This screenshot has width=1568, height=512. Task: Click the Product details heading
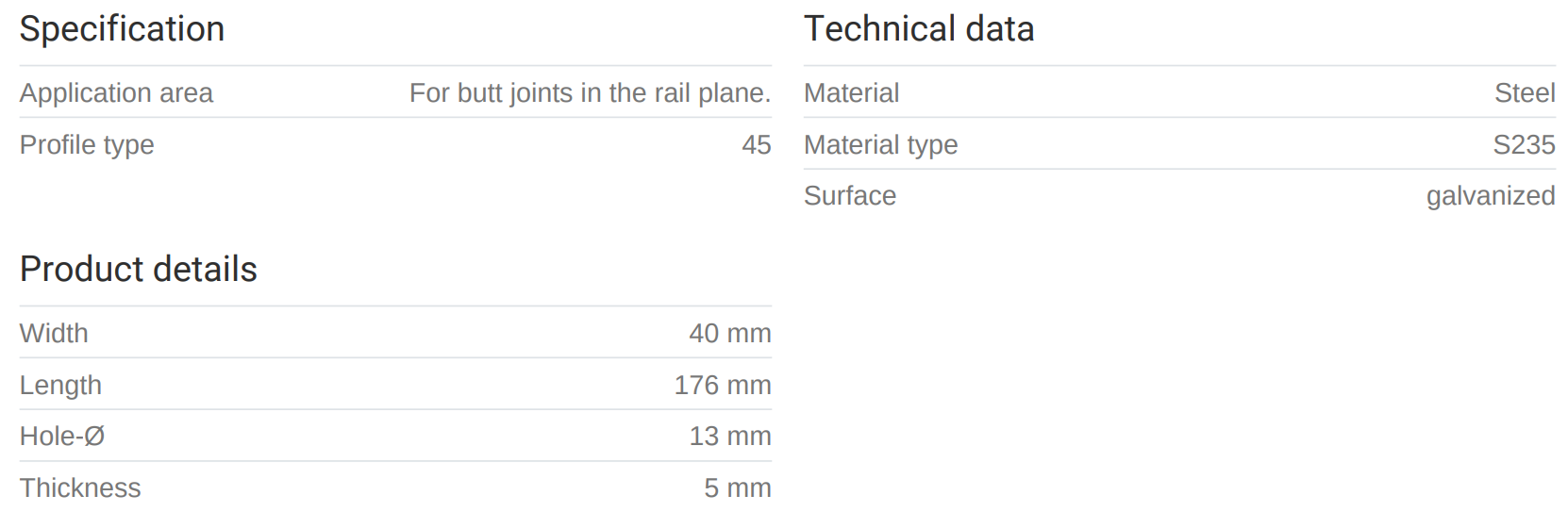tap(138, 270)
